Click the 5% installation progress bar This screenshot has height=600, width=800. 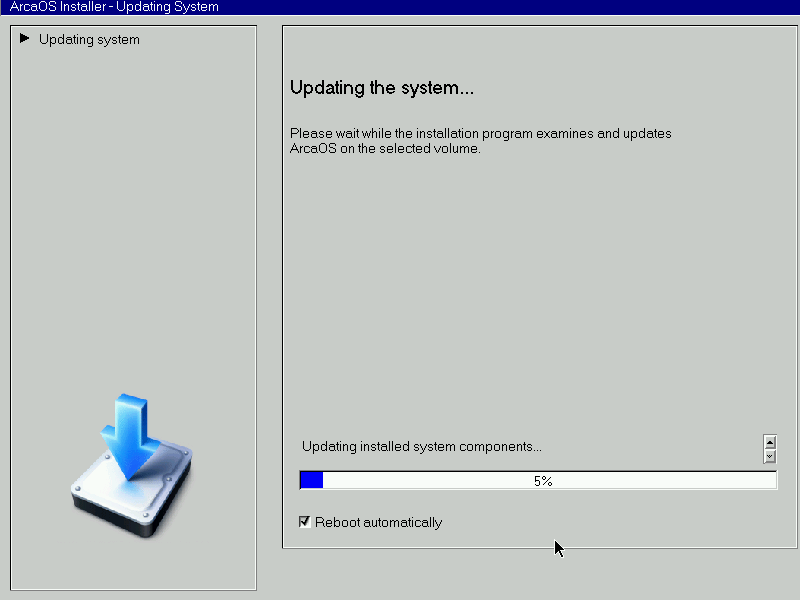[538, 481]
